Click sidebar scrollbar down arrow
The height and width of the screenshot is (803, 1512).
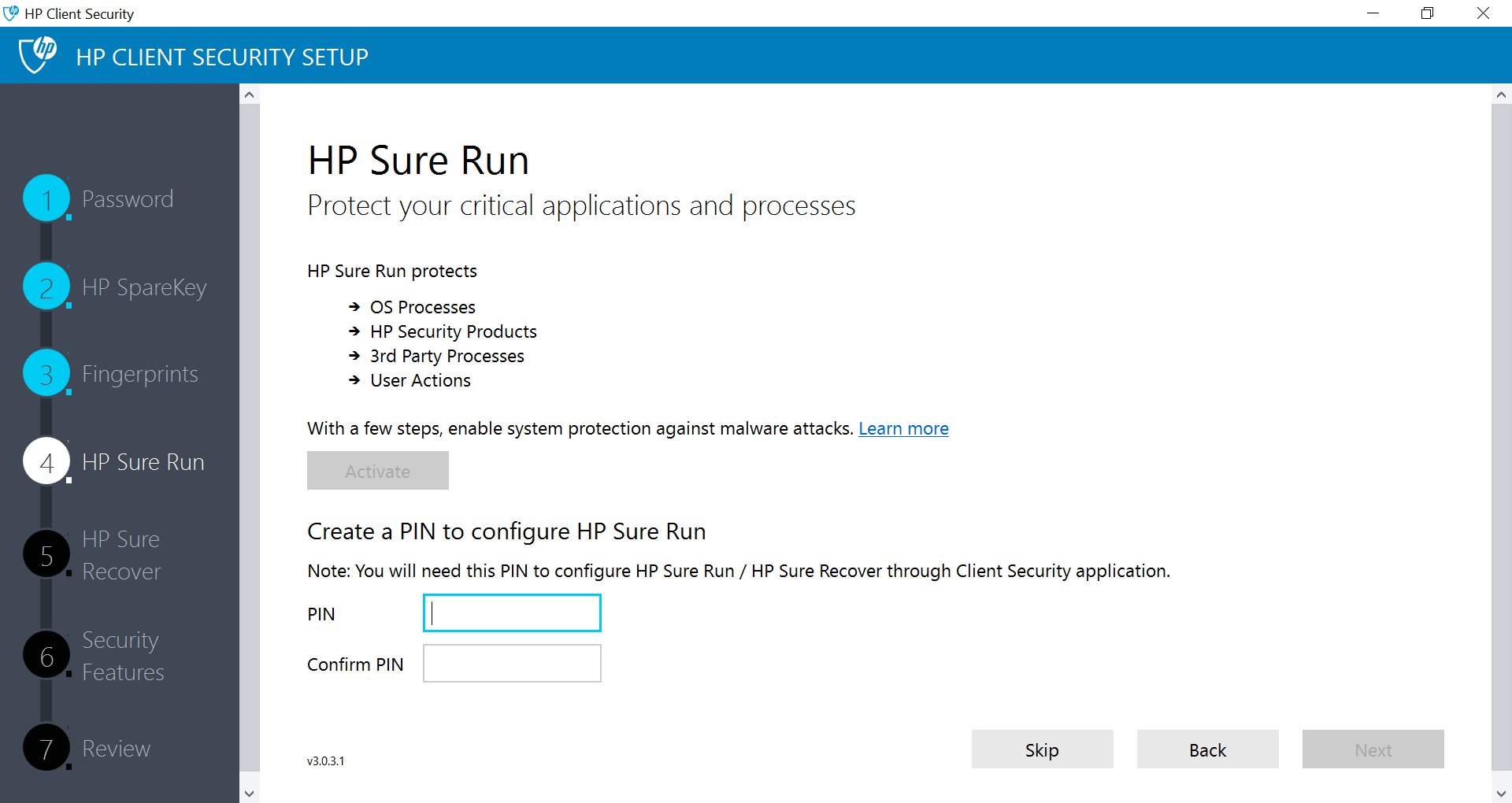[x=250, y=793]
